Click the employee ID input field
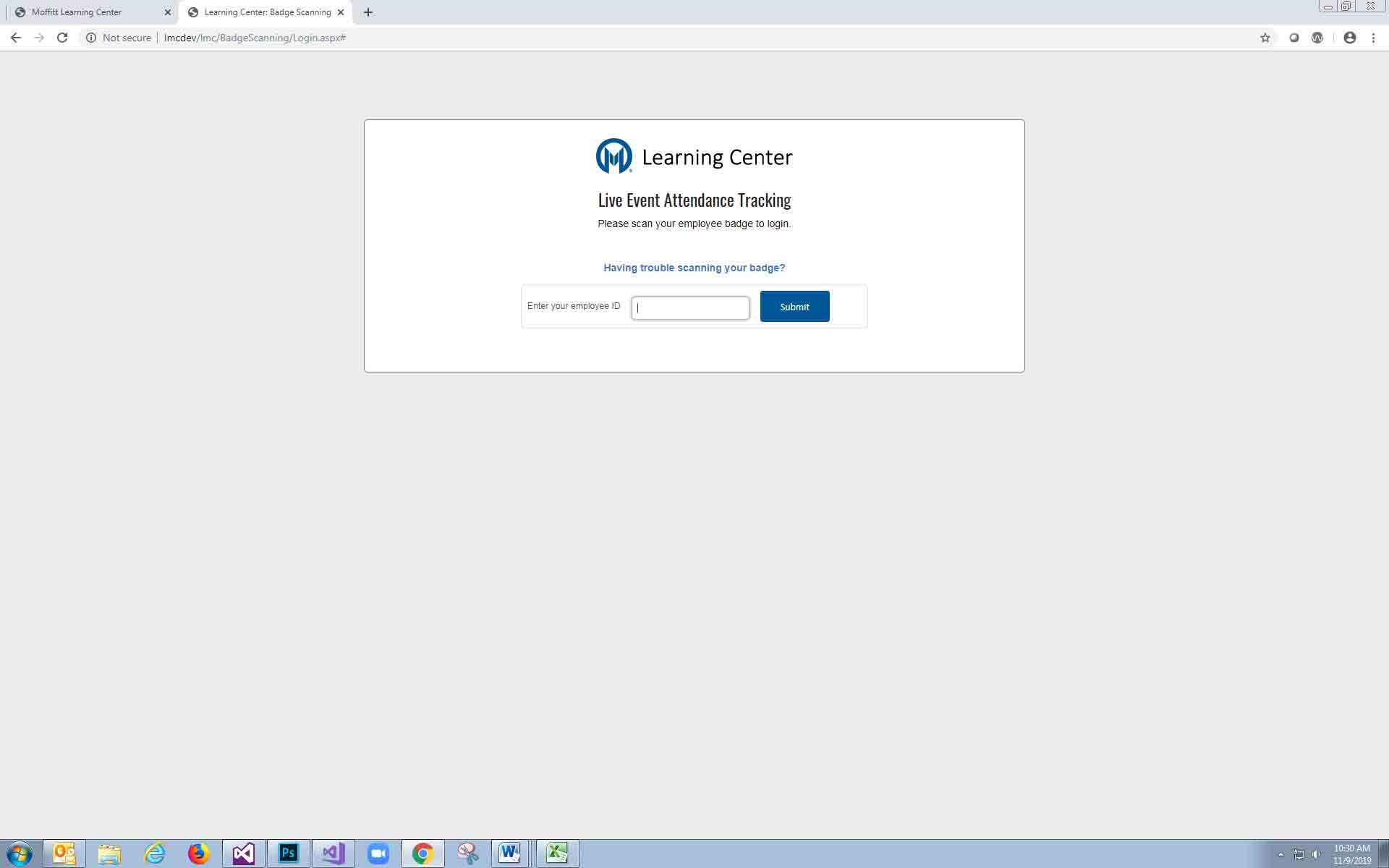Viewport: 1389px width, 868px height. click(690, 308)
